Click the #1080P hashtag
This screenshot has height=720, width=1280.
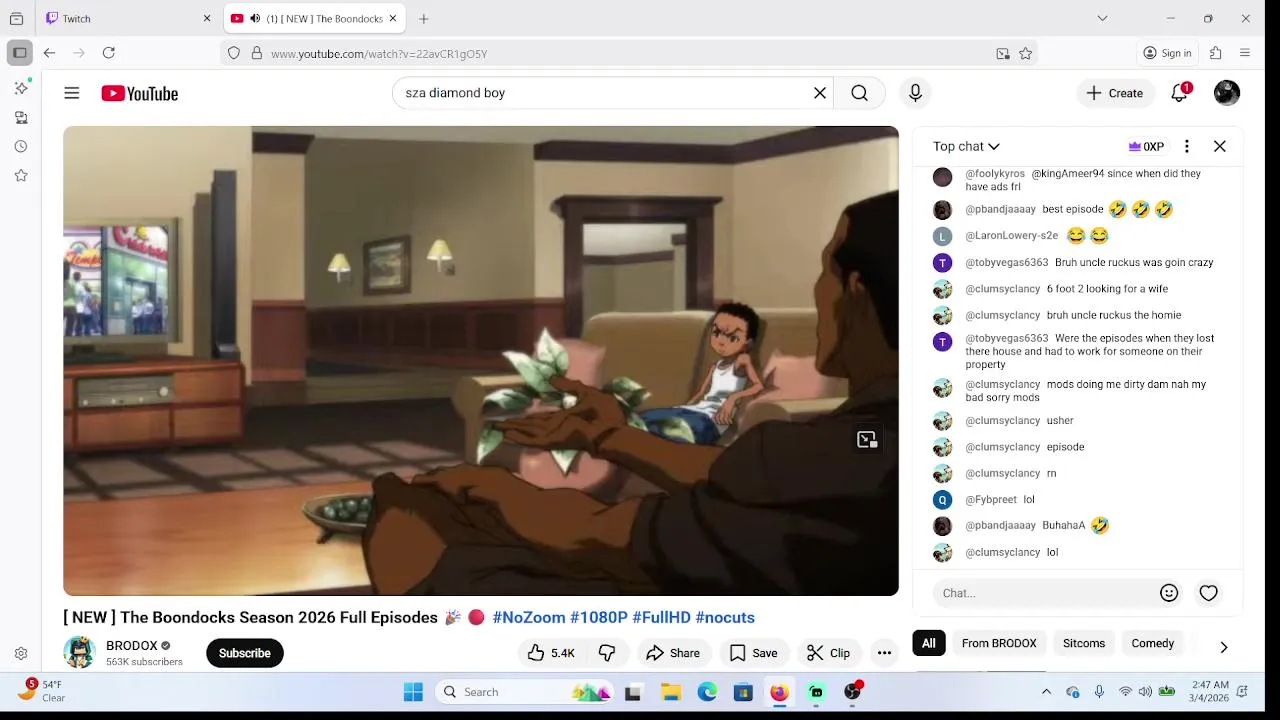click(599, 617)
